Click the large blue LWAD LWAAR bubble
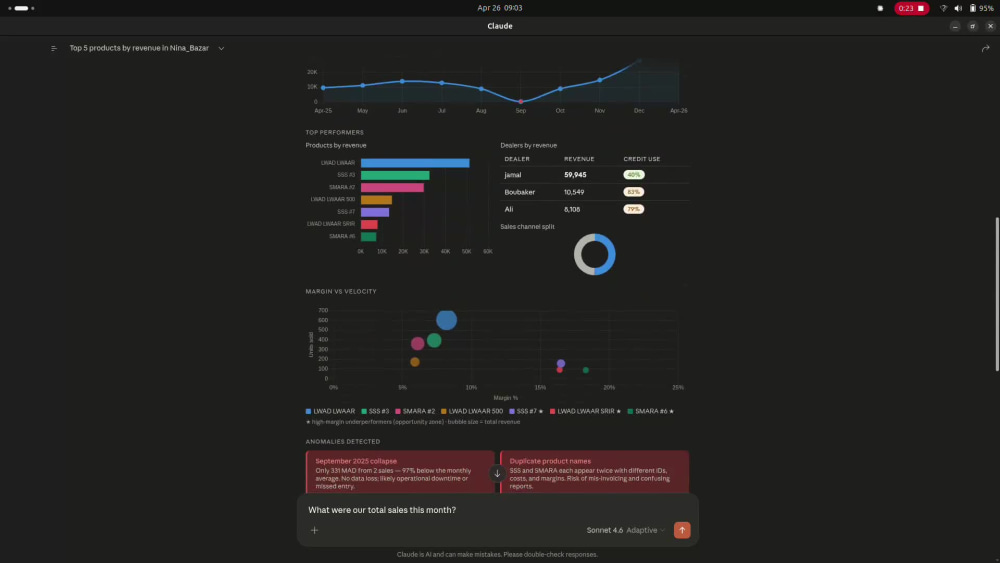Screen dimensions: 1000x563 point(446,319)
